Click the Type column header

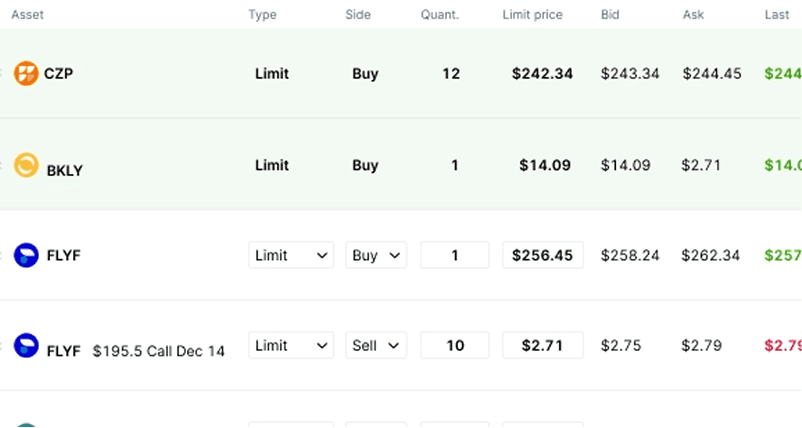pyautogui.click(x=262, y=15)
